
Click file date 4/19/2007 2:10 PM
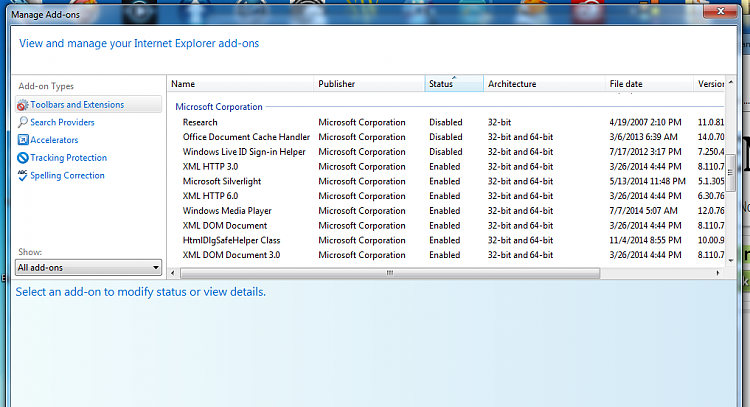click(645, 122)
